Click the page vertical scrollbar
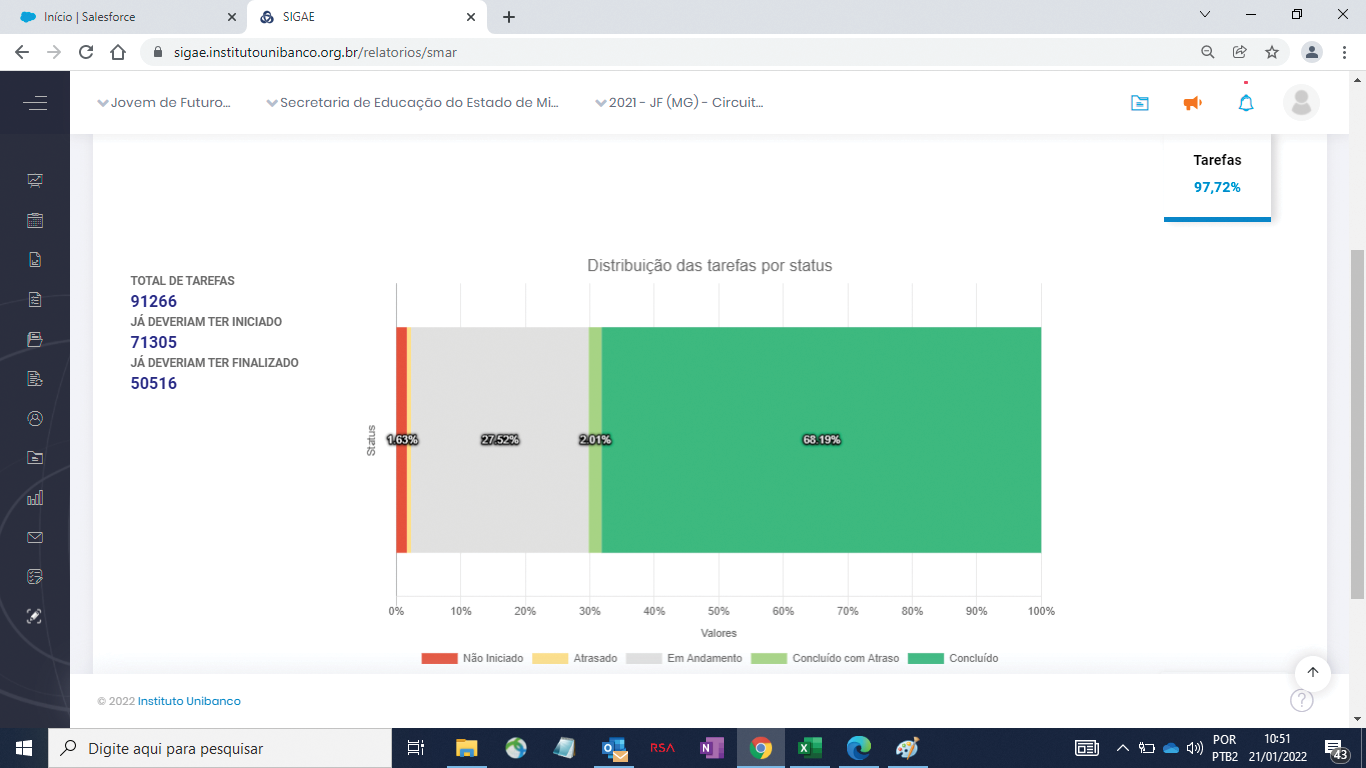The image size is (1366, 768). pos(1357,424)
